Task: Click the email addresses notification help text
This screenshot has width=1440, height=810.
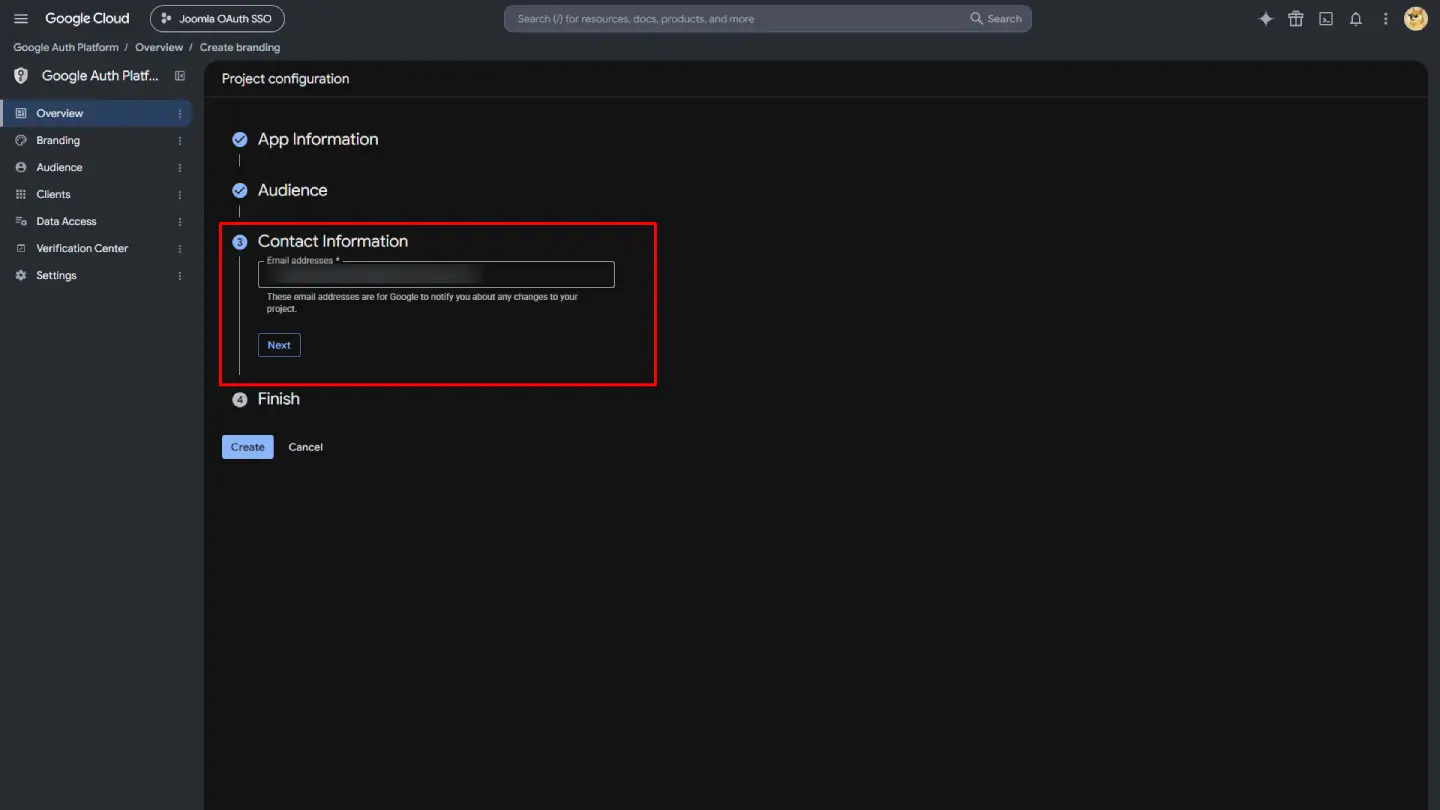Action: click(x=422, y=303)
